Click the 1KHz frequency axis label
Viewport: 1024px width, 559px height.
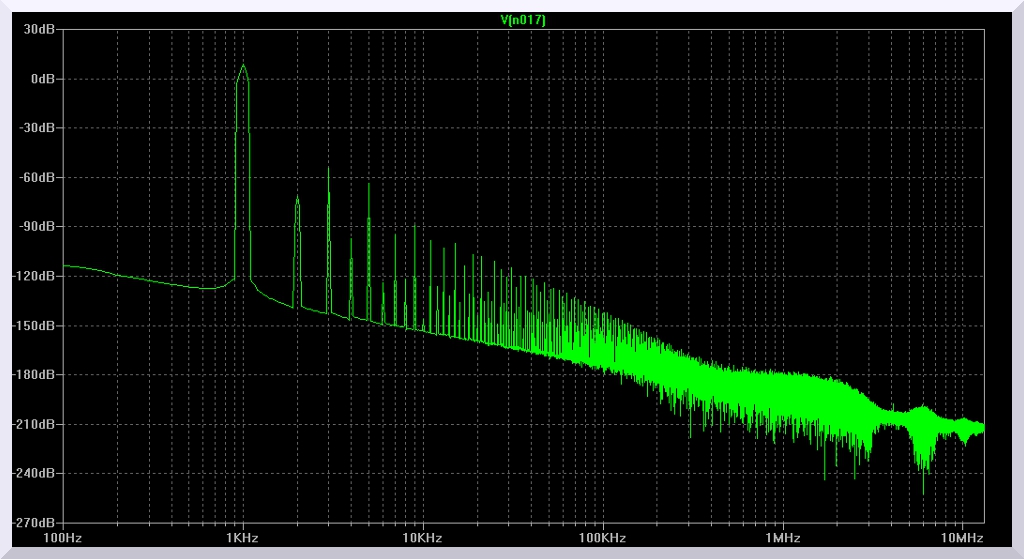click(242, 538)
